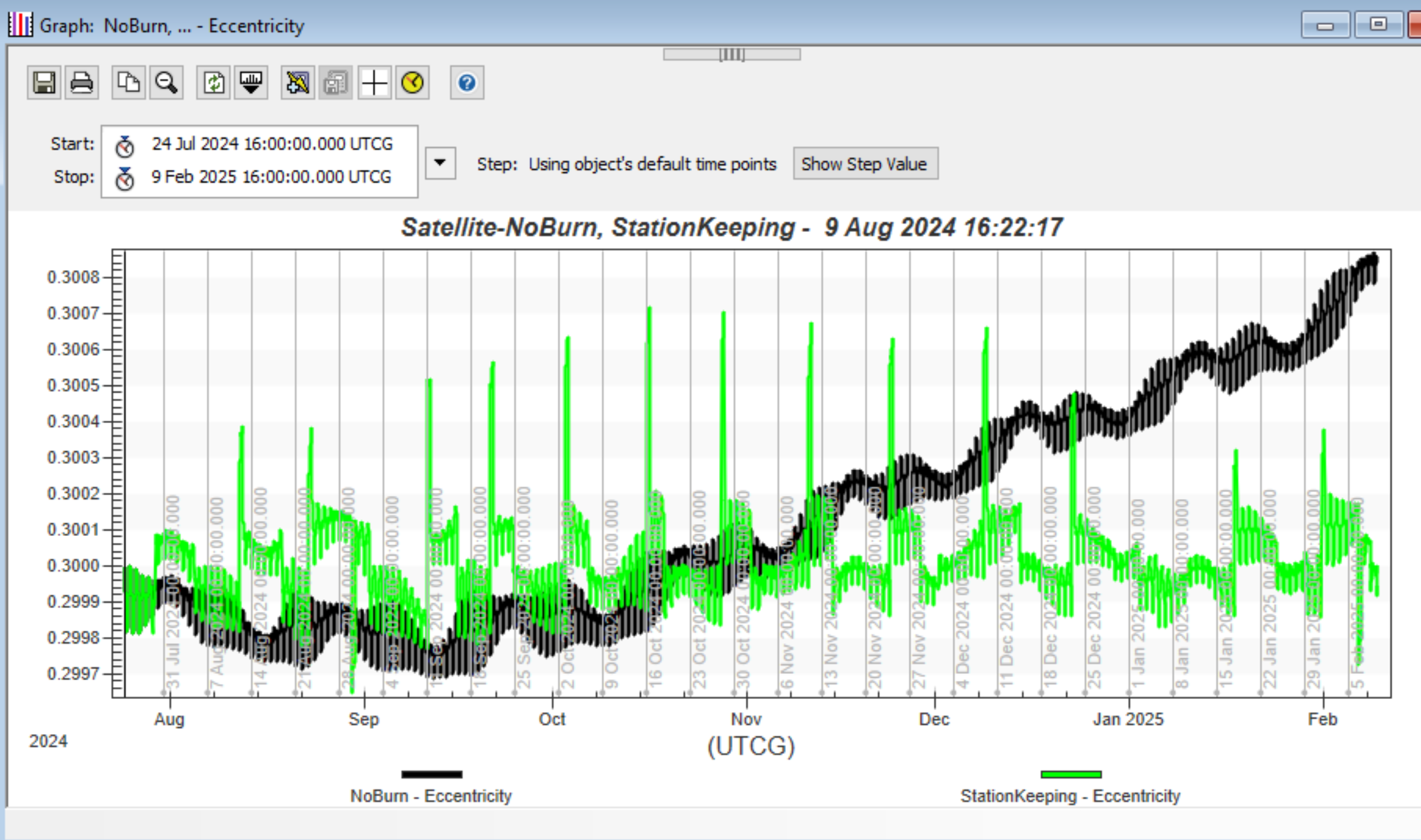
Task: Save the graph with the floppy disk icon
Action: (44, 83)
